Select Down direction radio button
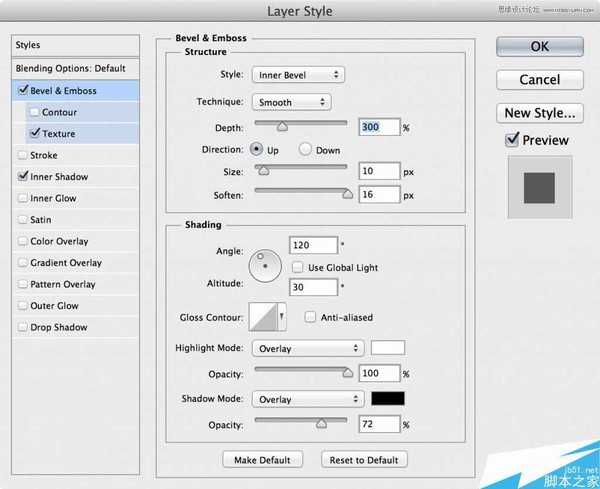This screenshot has height=489, width=600. (306, 149)
